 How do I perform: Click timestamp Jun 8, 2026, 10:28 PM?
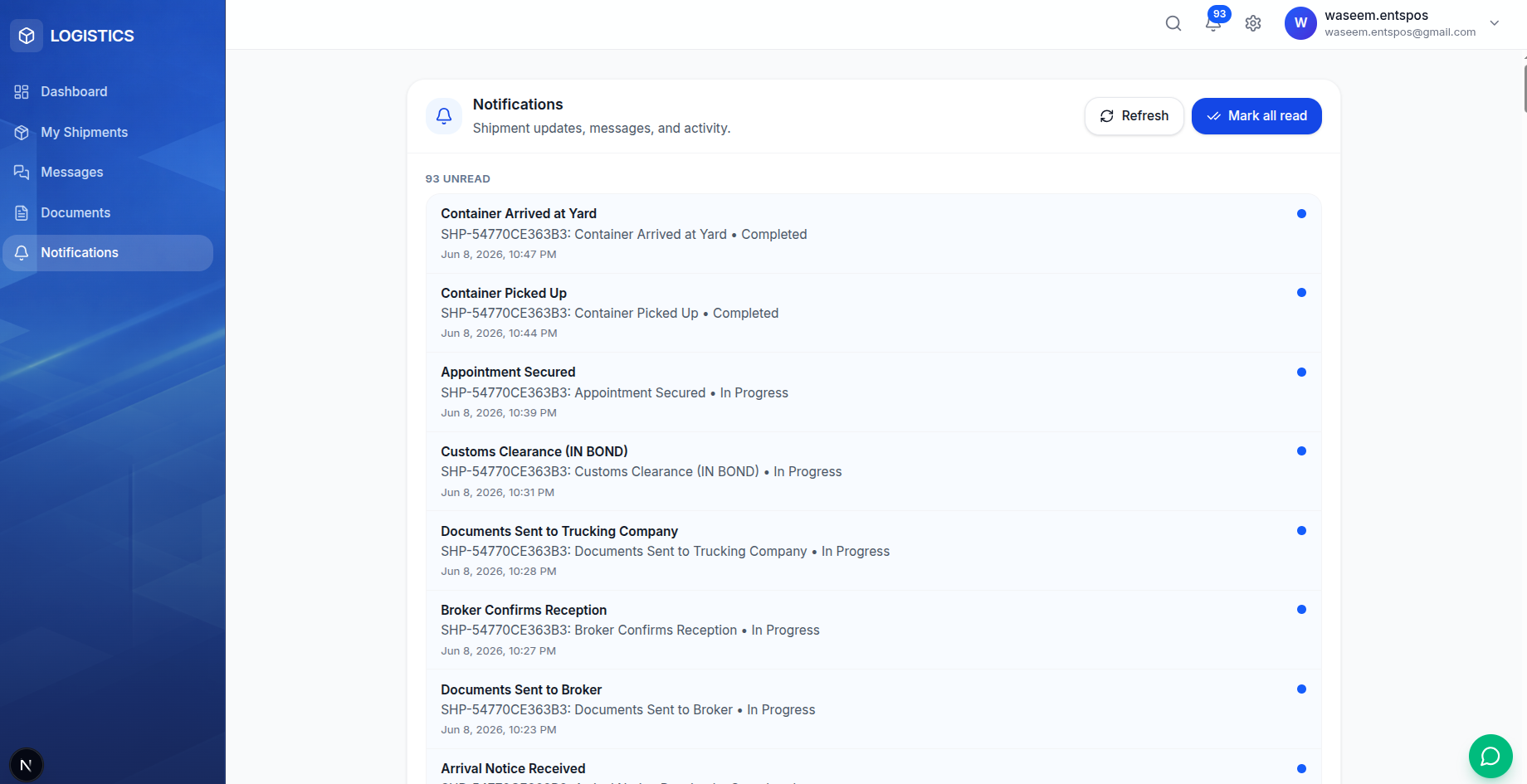click(499, 572)
